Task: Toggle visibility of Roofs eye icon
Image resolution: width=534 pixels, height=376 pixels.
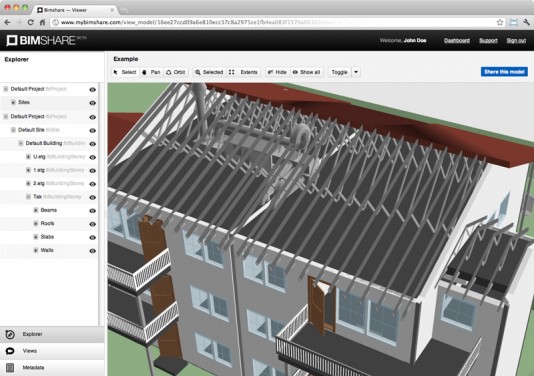Action: tap(92, 224)
